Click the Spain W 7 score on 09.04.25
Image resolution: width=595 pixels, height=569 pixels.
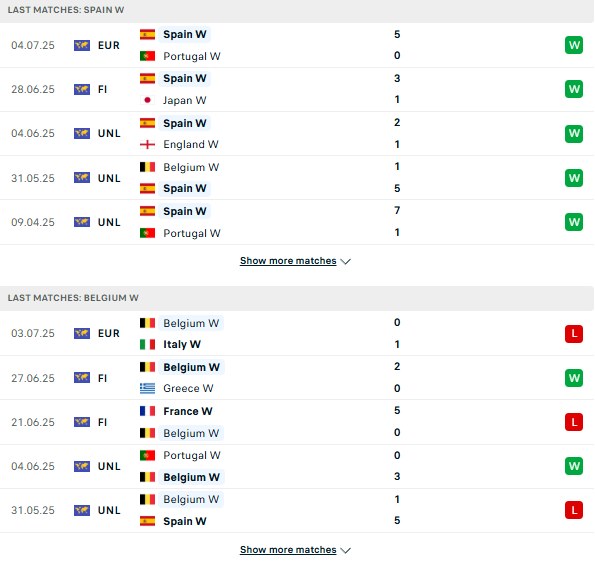click(x=397, y=211)
